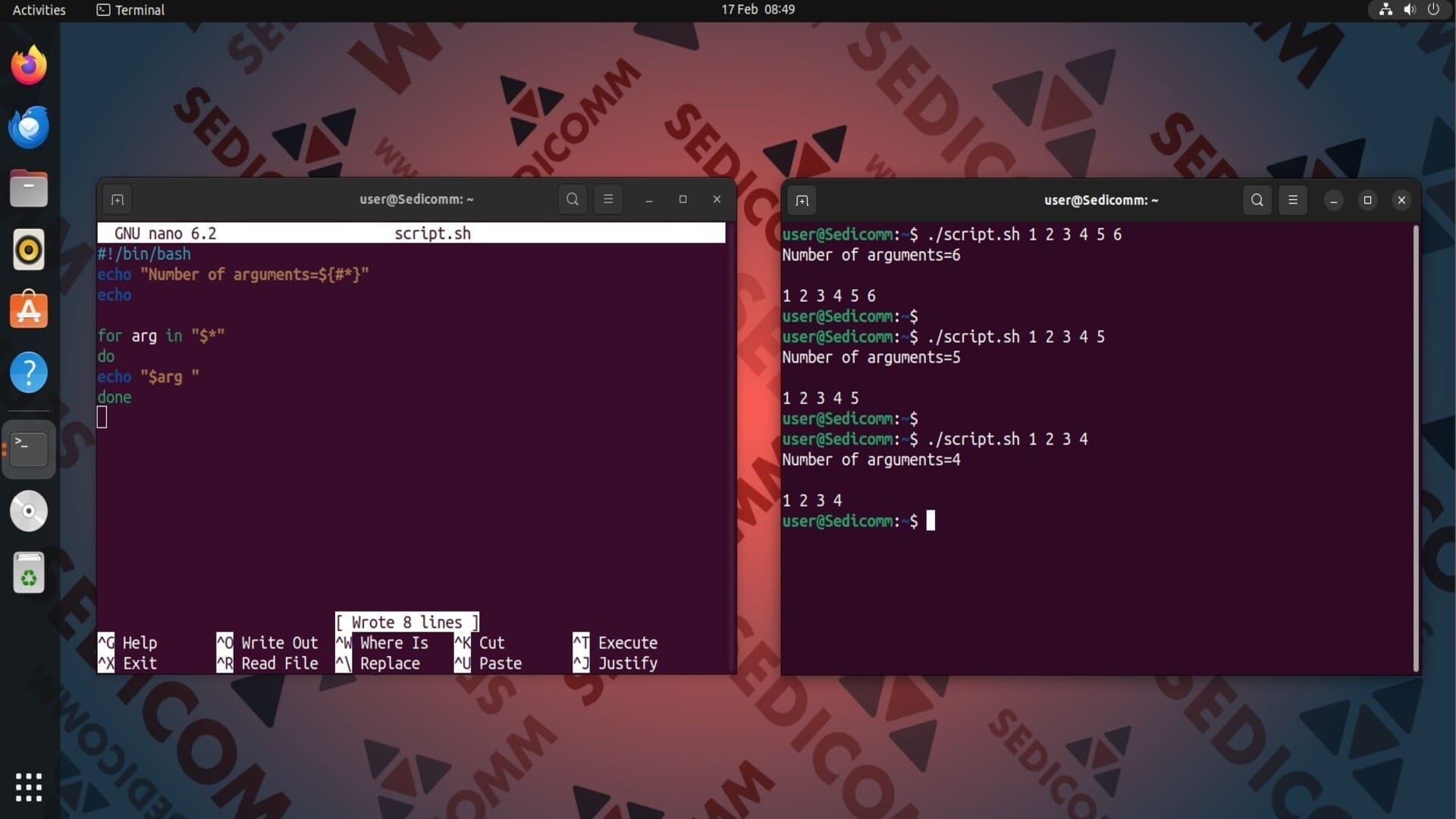
Task: Click search icon in right terminal window
Action: tap(1257, 200)
